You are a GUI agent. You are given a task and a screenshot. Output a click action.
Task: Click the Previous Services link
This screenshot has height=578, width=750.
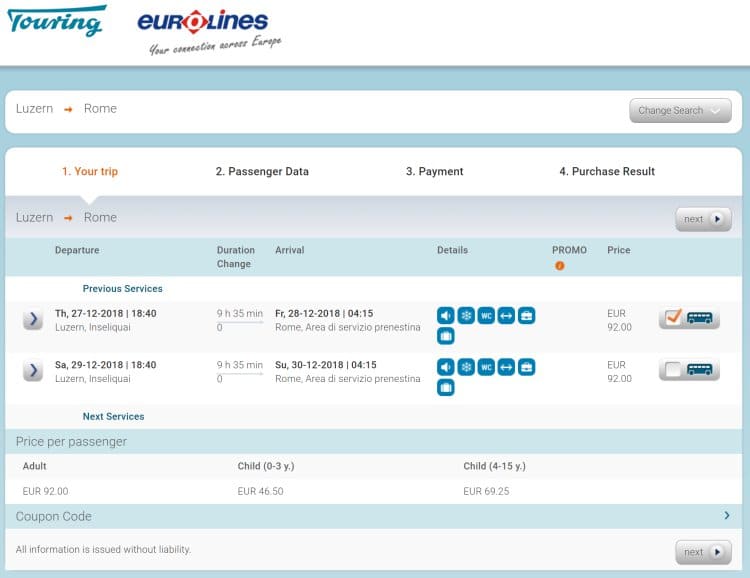coord(122,289)
